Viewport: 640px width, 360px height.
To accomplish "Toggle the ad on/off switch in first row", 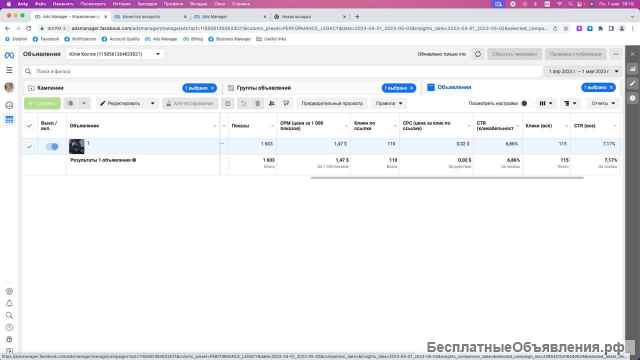I will click(52, 147).
